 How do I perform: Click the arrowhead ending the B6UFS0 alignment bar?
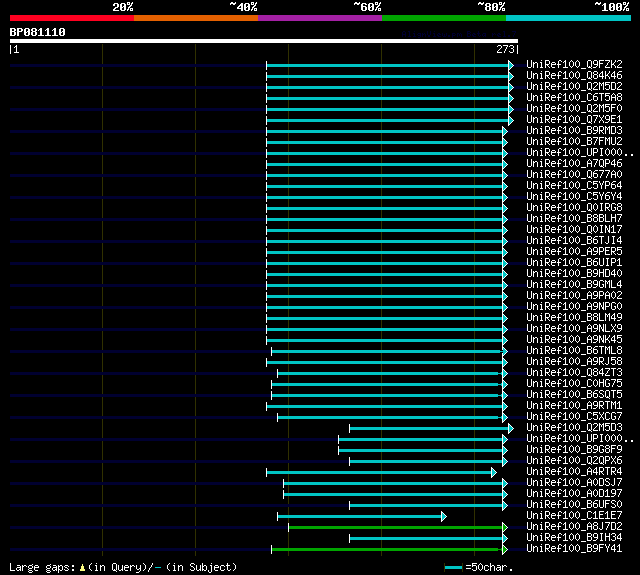coord(505,506)
